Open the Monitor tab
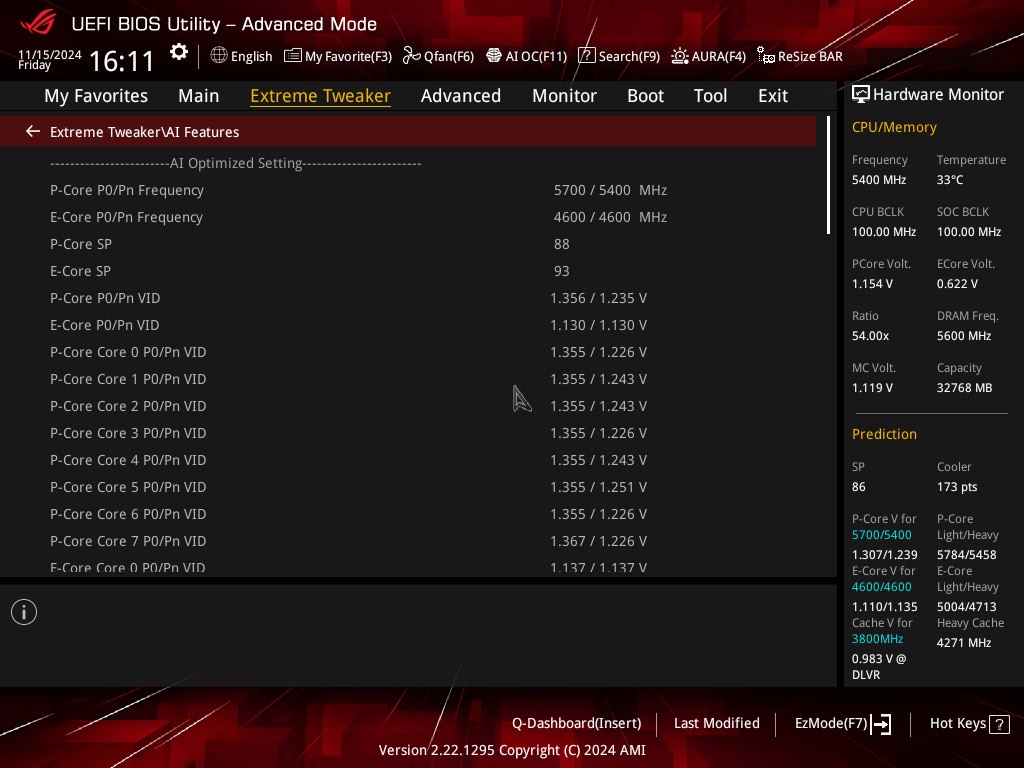1024x768 pixels. (564, 95)
